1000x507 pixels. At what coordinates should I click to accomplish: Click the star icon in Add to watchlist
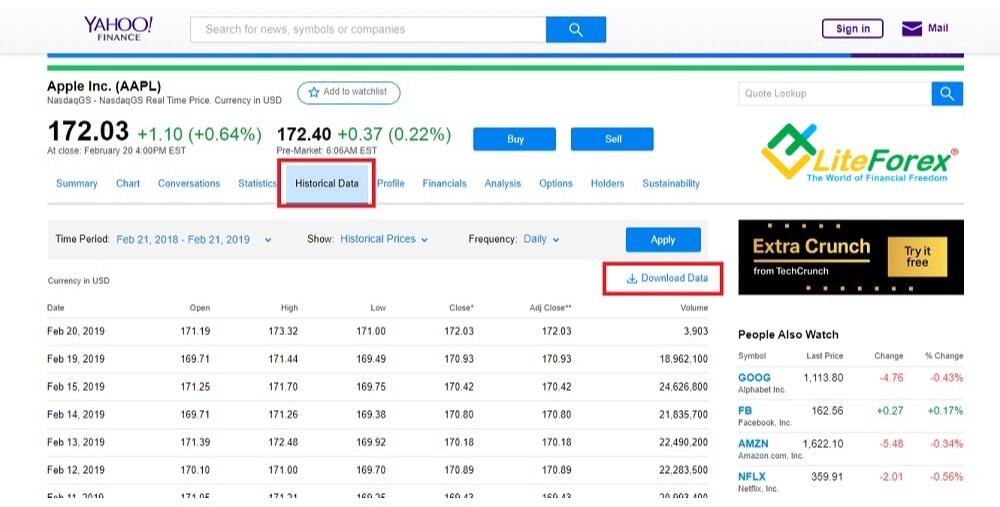point(313,92)
